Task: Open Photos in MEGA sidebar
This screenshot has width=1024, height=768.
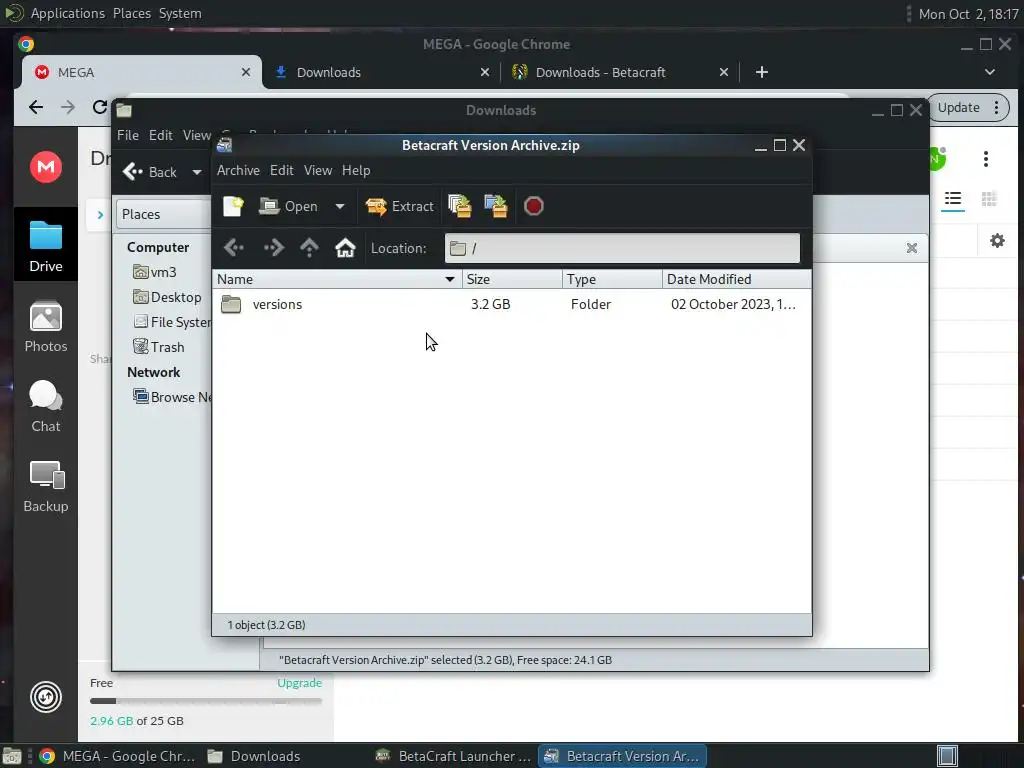Action: coord(46,327)
